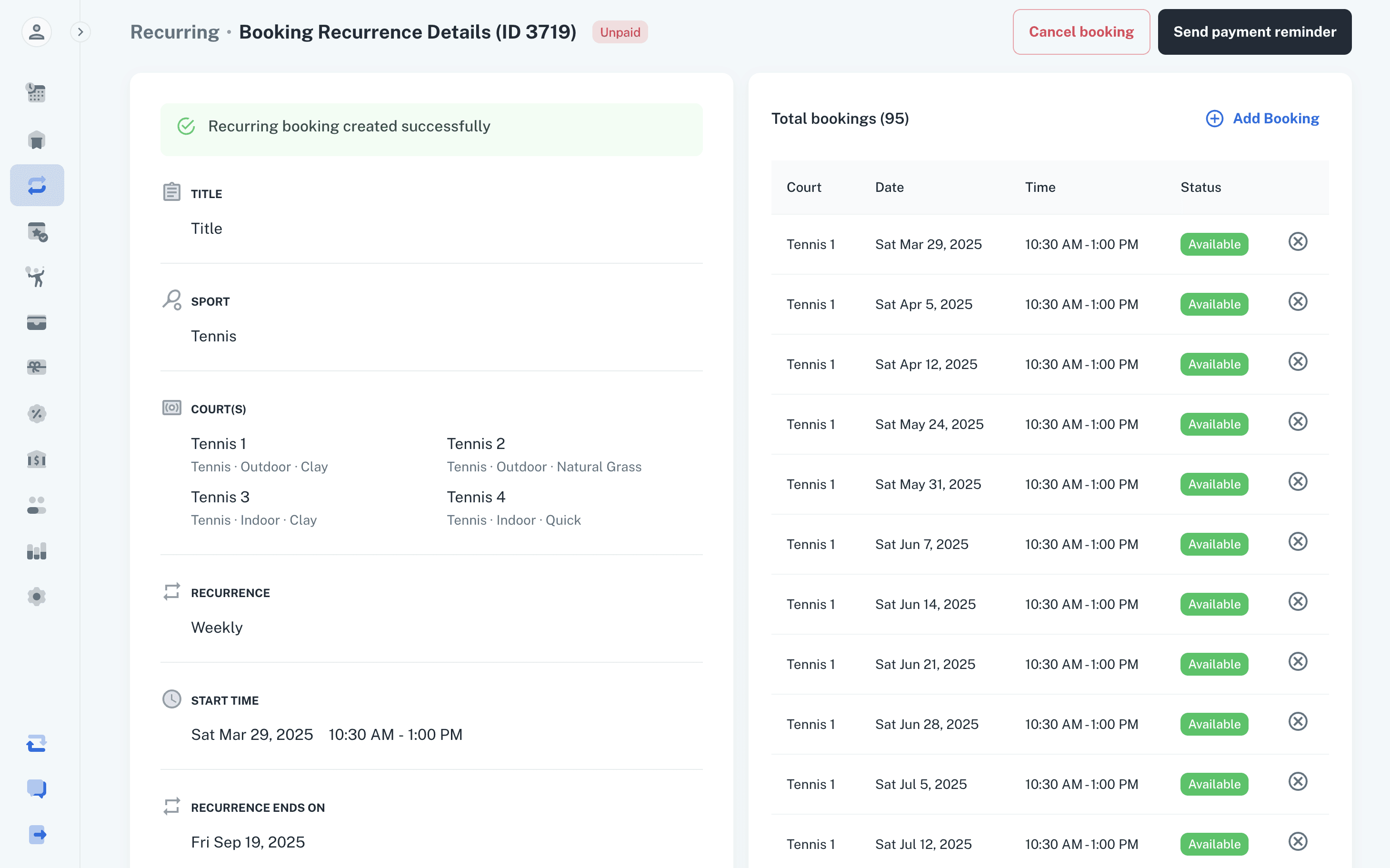Click Available badge for Sat Jun 7
Viewport: 1390px width, 868px height.
coord(1214,544)
